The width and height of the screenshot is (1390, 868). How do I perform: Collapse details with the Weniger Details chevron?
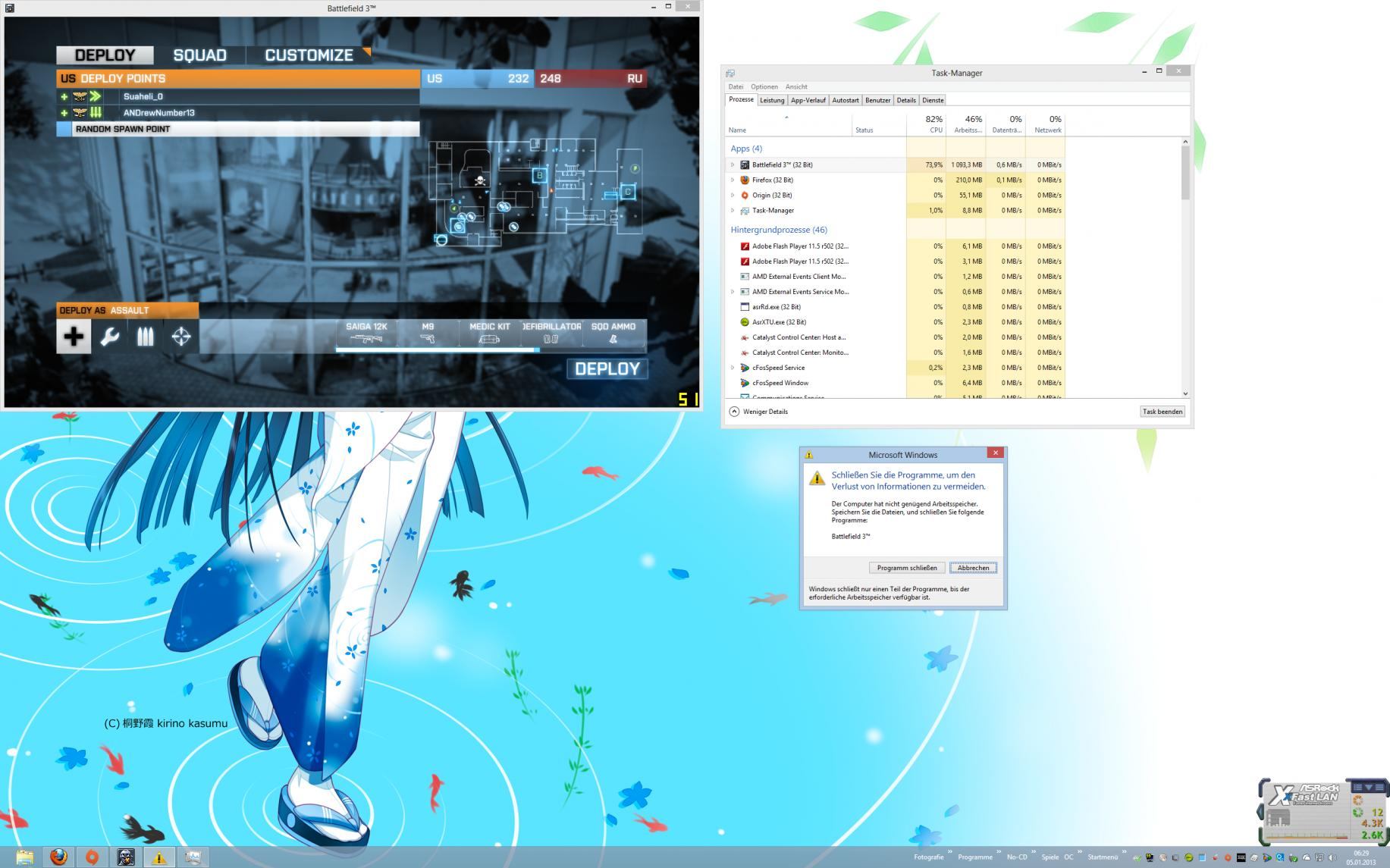734,412
